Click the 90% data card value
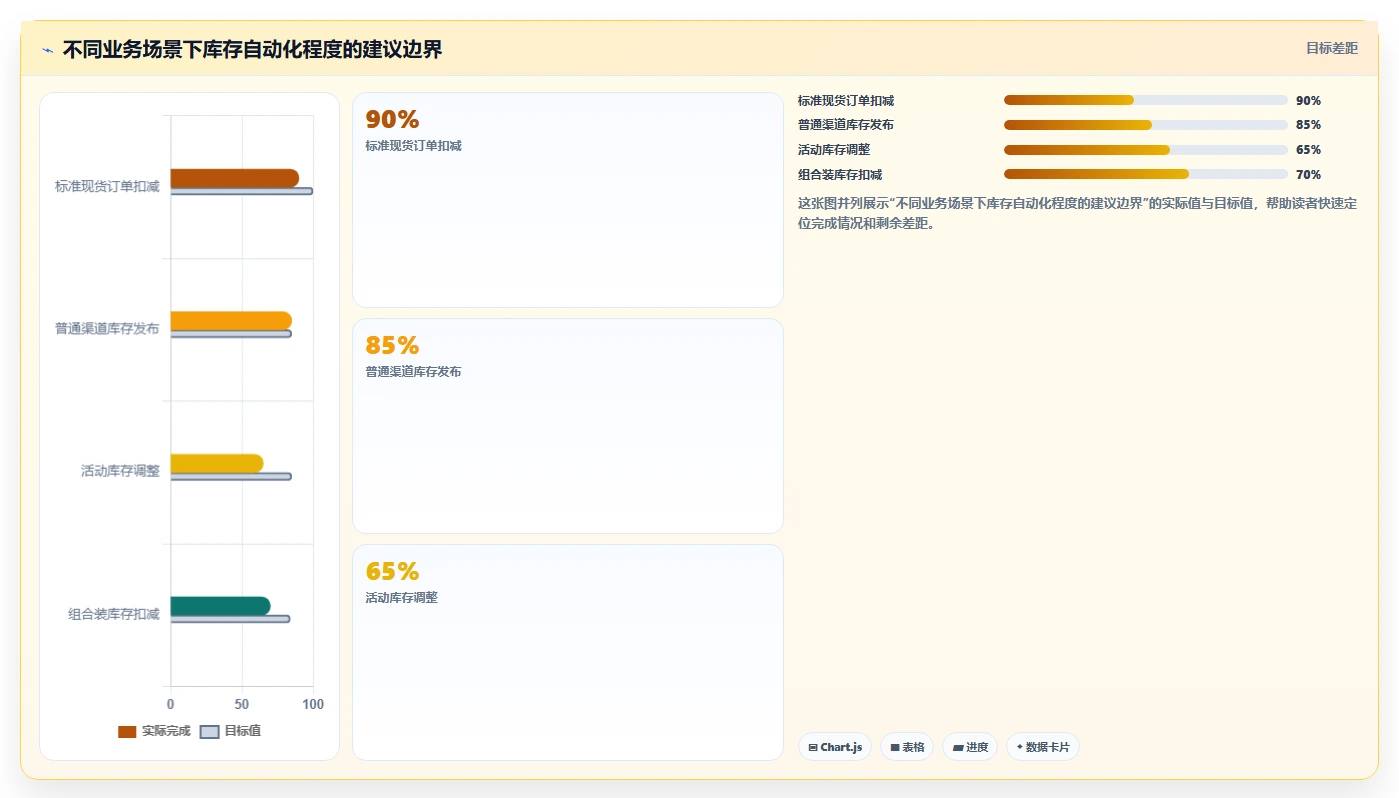This screenshot has height=798, width=1399. (392, 120)
